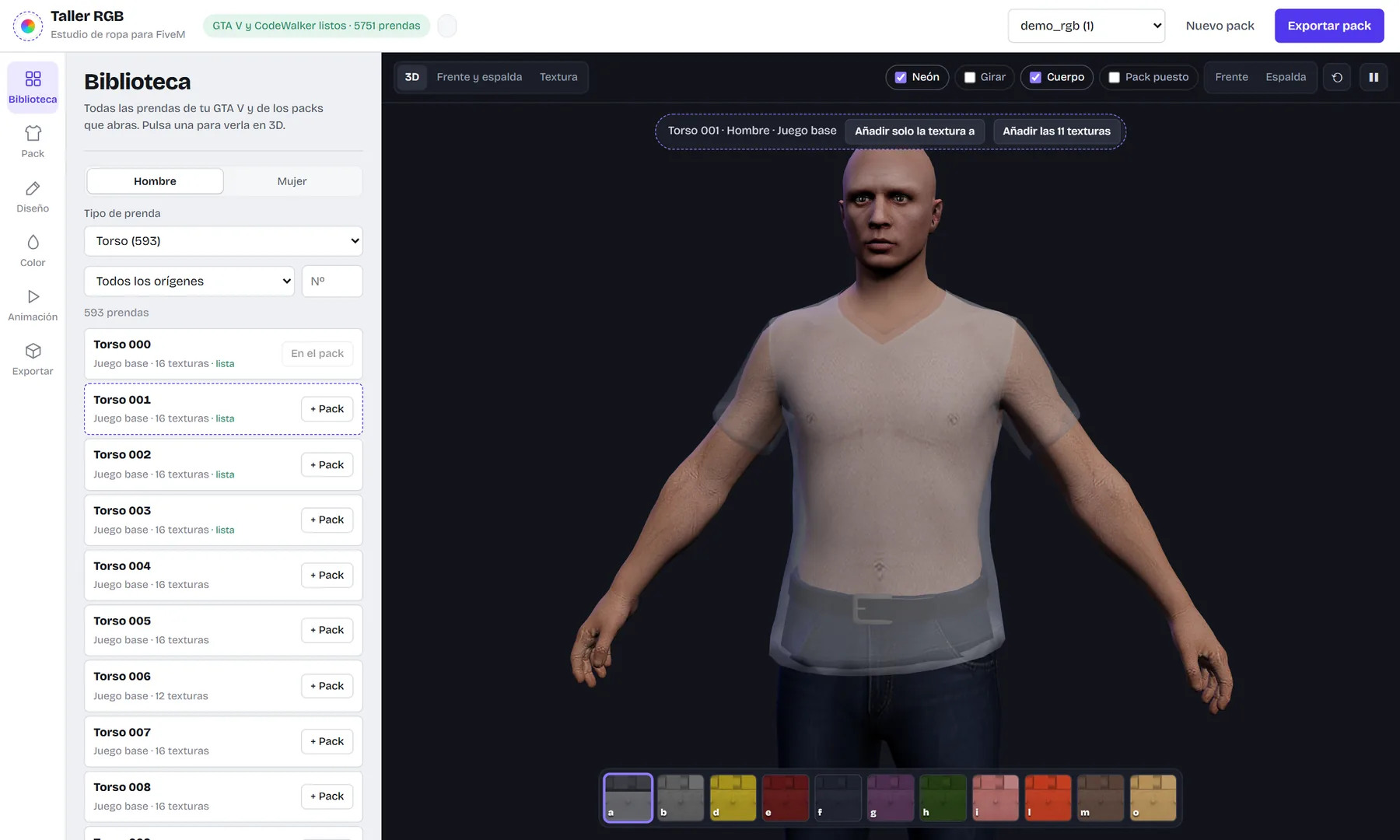1400x840 pixels.
Task: Open the Todos los orígenes dropdown
Action: tap(189, 281)
